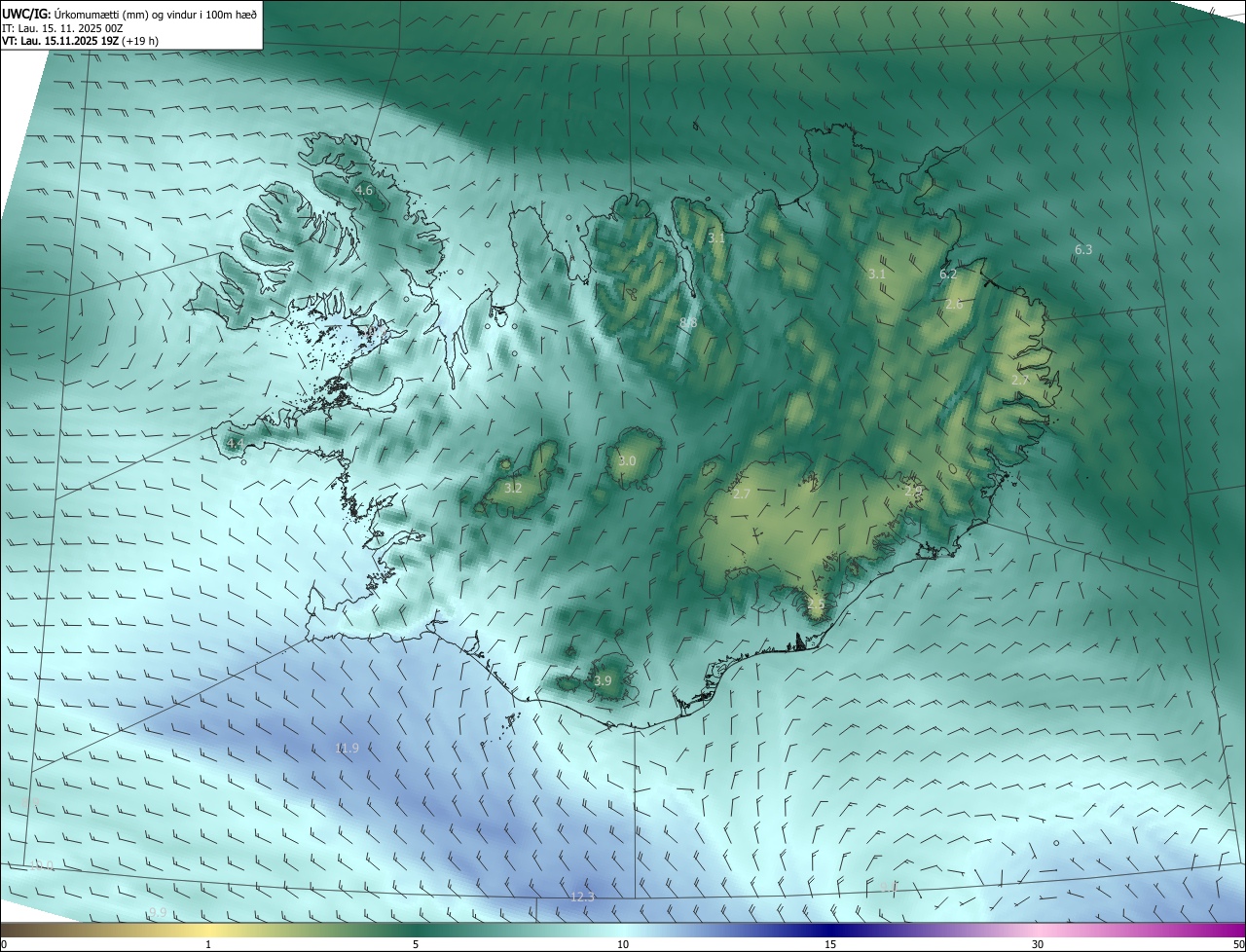Click the colorbar tick label 50
This screenshot has height=952, width=1246.
coord(1238,944)
